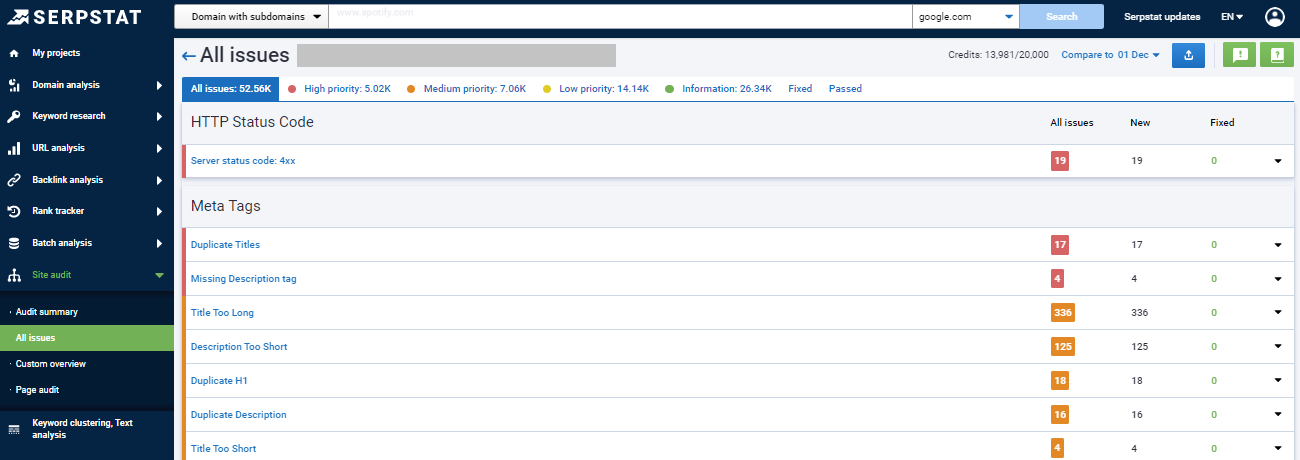
Task: Open Custom overview menu item
Action: click(51, 364)
